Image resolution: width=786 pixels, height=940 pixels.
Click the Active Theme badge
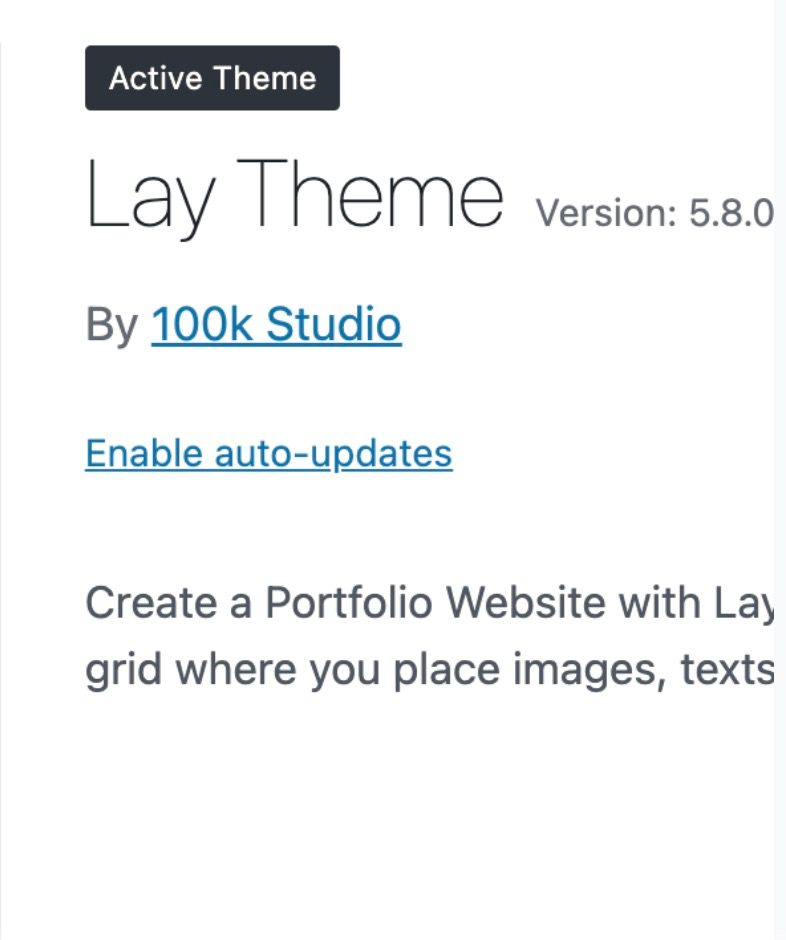(x=212, y=78)
